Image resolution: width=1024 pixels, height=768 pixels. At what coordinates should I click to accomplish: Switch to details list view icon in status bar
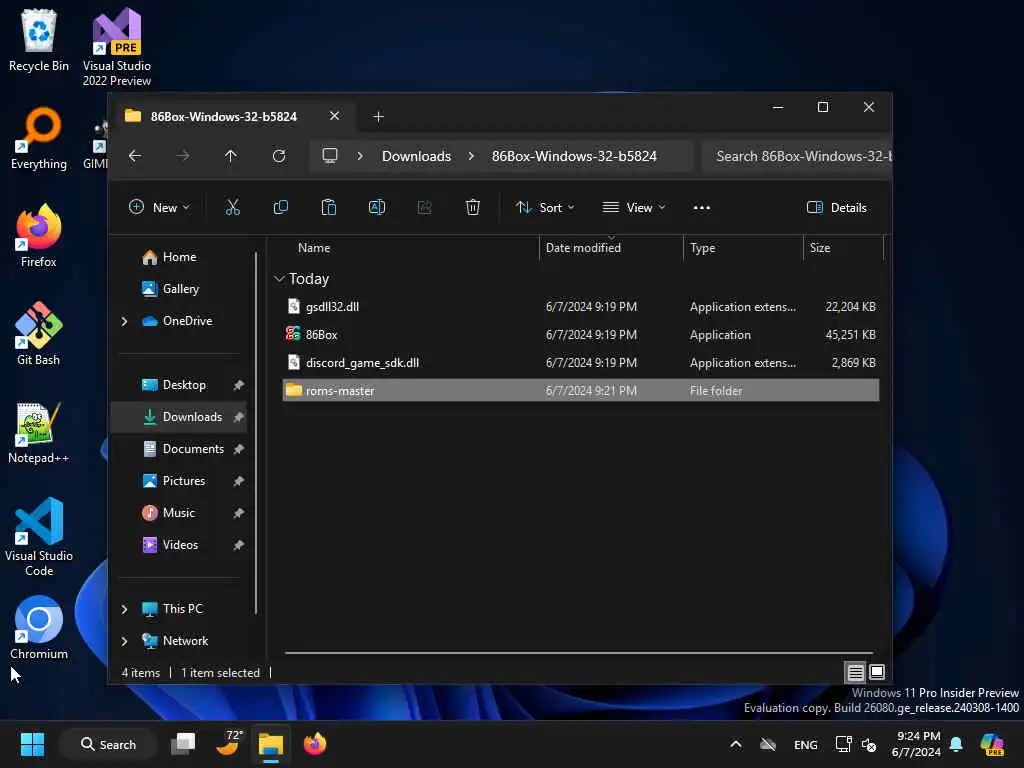click(x=856, y=672)
